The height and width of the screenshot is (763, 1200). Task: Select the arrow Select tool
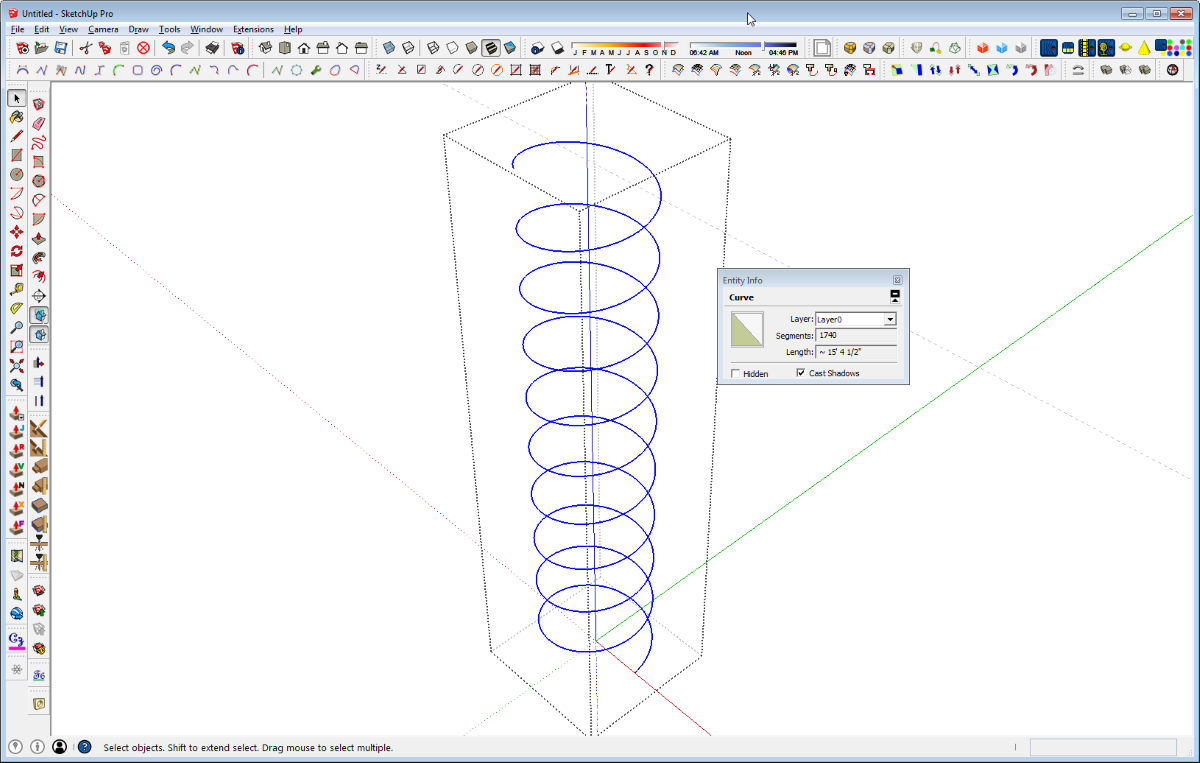tap(17, 98)
